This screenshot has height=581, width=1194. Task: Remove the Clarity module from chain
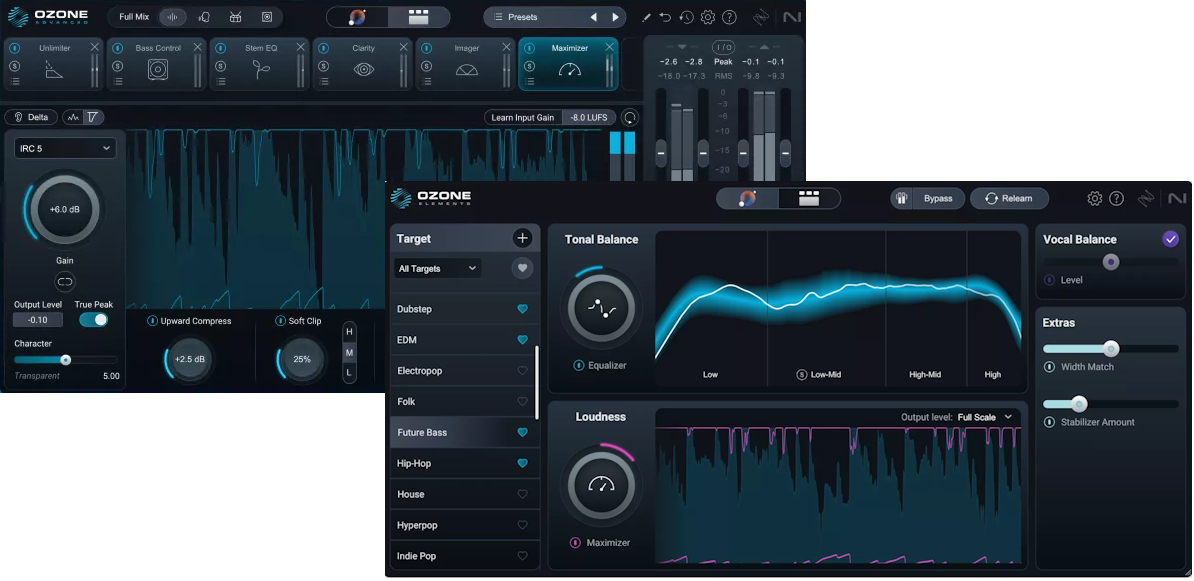[404, 47]
